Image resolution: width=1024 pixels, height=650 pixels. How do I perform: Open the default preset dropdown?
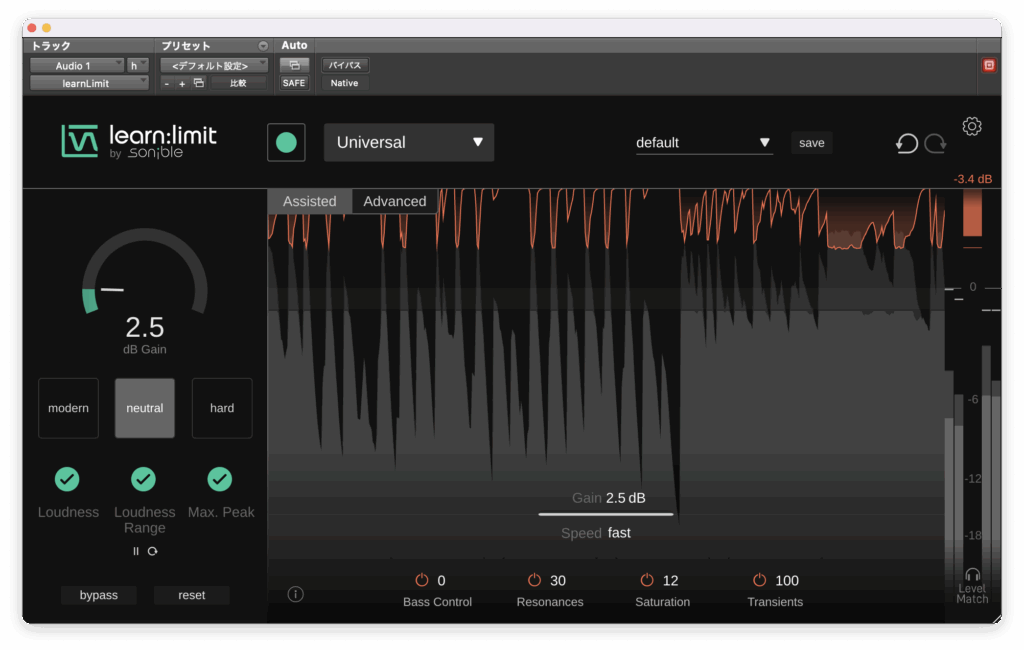coord(704,142)
